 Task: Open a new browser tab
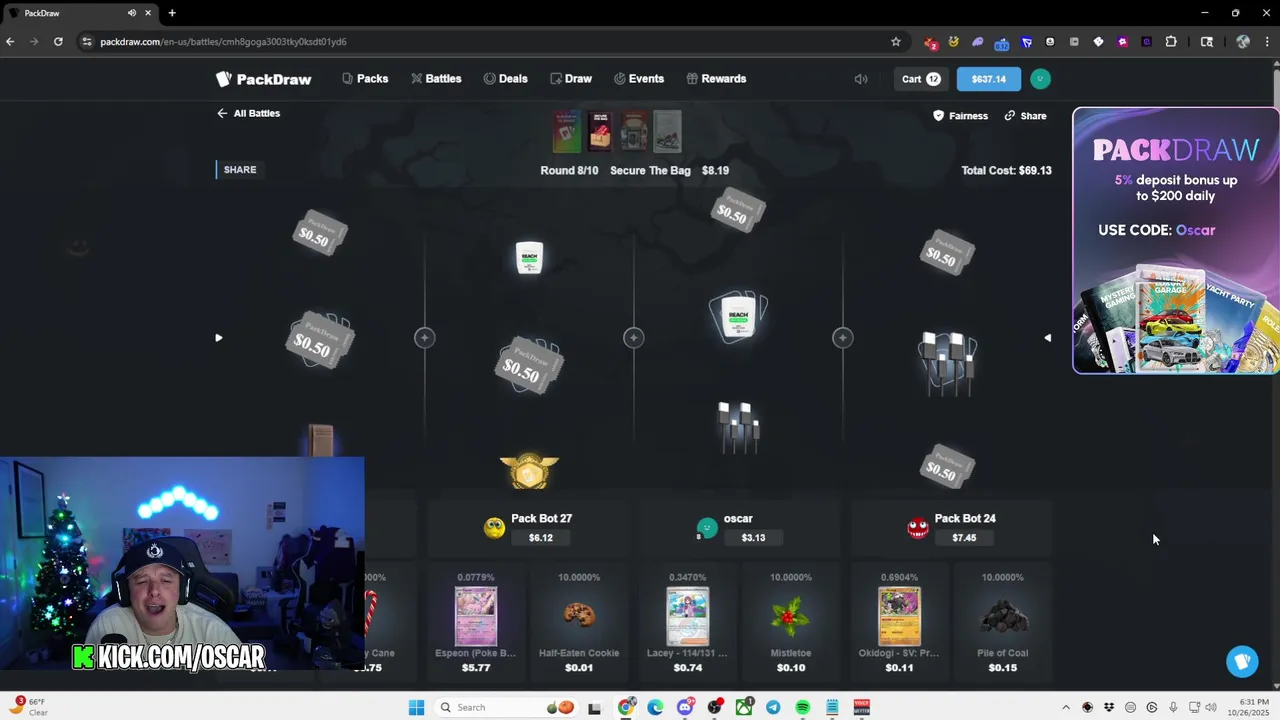(172, 13)
